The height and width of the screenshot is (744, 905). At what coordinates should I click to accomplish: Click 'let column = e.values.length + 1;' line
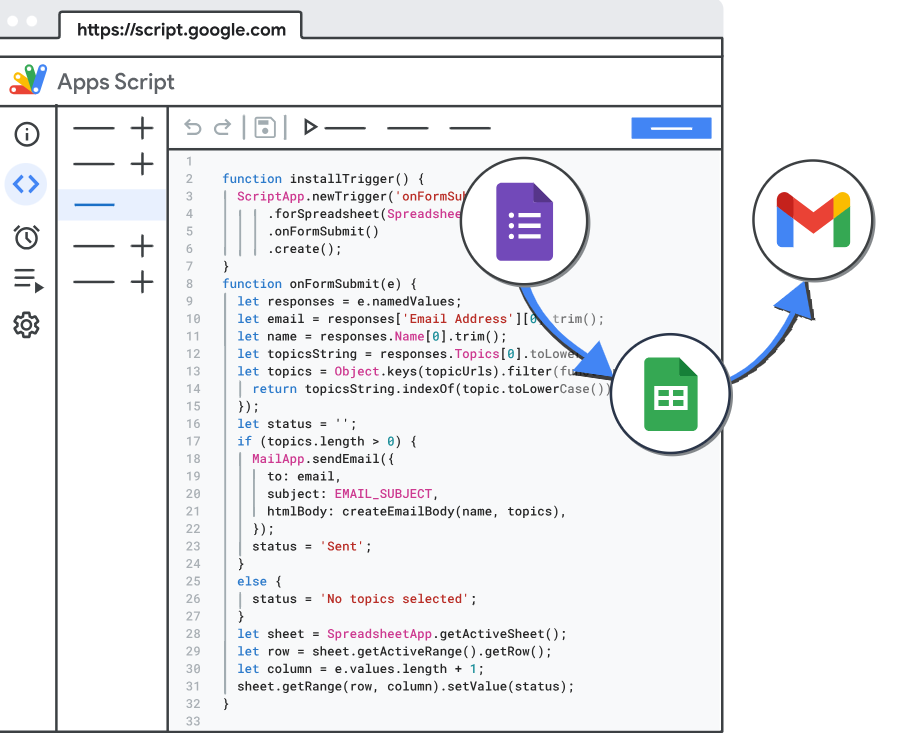click(x=361, y=669)
